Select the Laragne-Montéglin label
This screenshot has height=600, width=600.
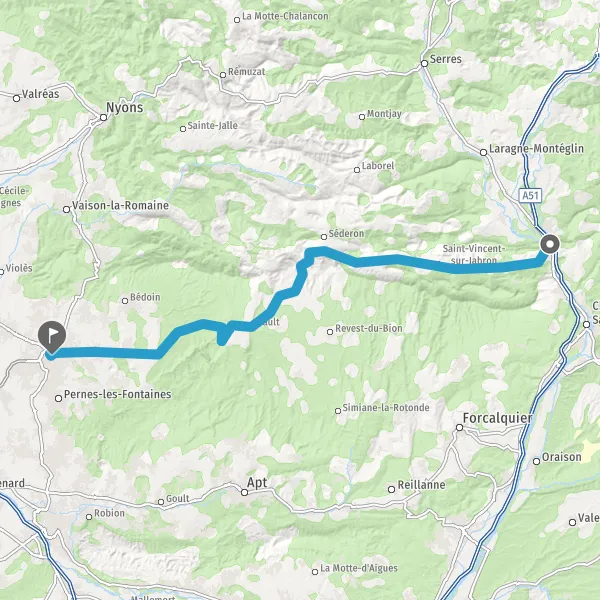click(x=536, y=148)
